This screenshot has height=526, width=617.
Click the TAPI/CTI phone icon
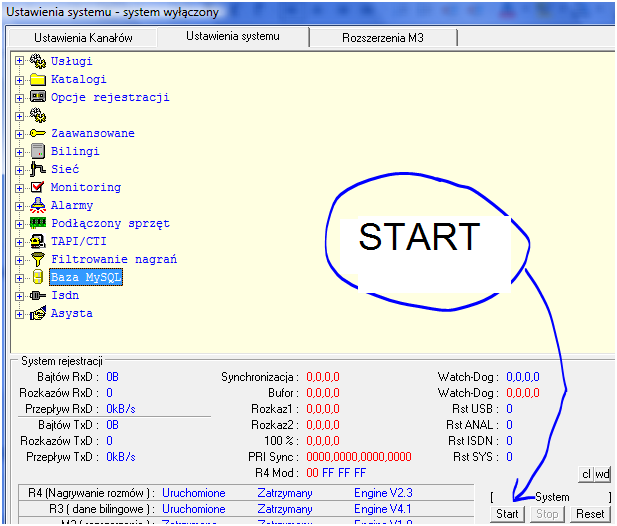(x=38, y=241)
